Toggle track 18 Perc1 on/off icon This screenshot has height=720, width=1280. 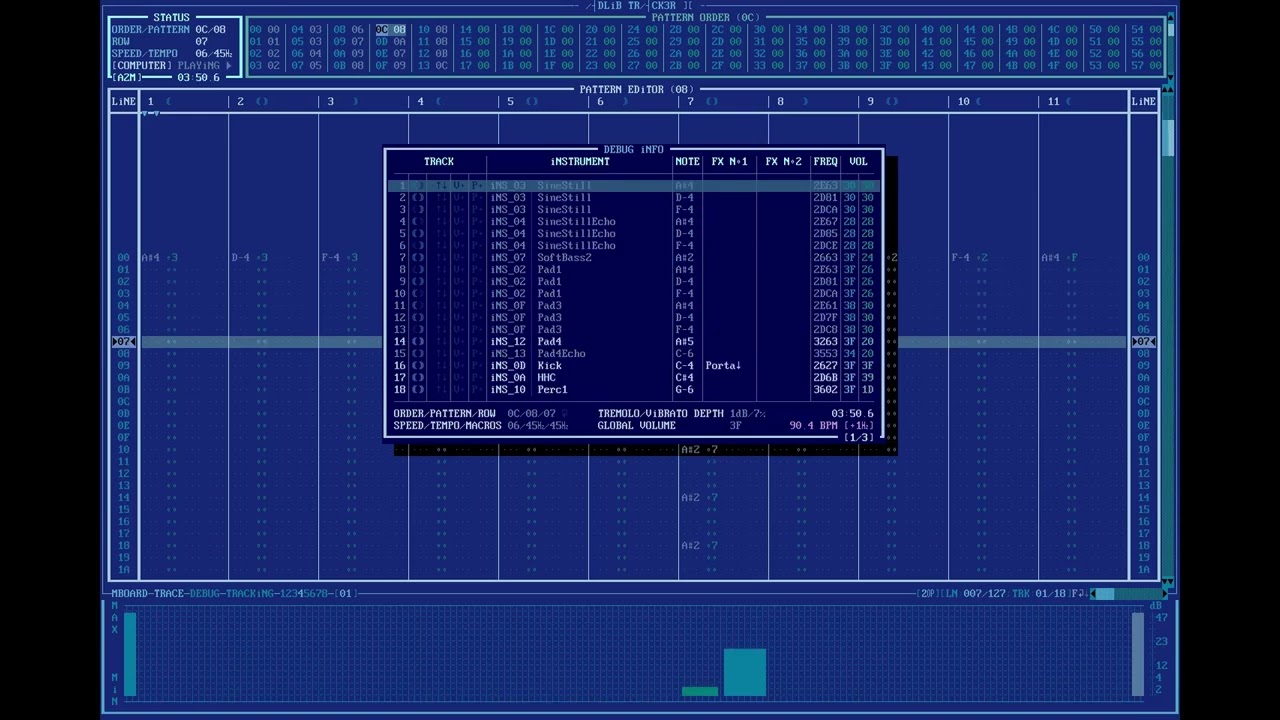[417, 390]
